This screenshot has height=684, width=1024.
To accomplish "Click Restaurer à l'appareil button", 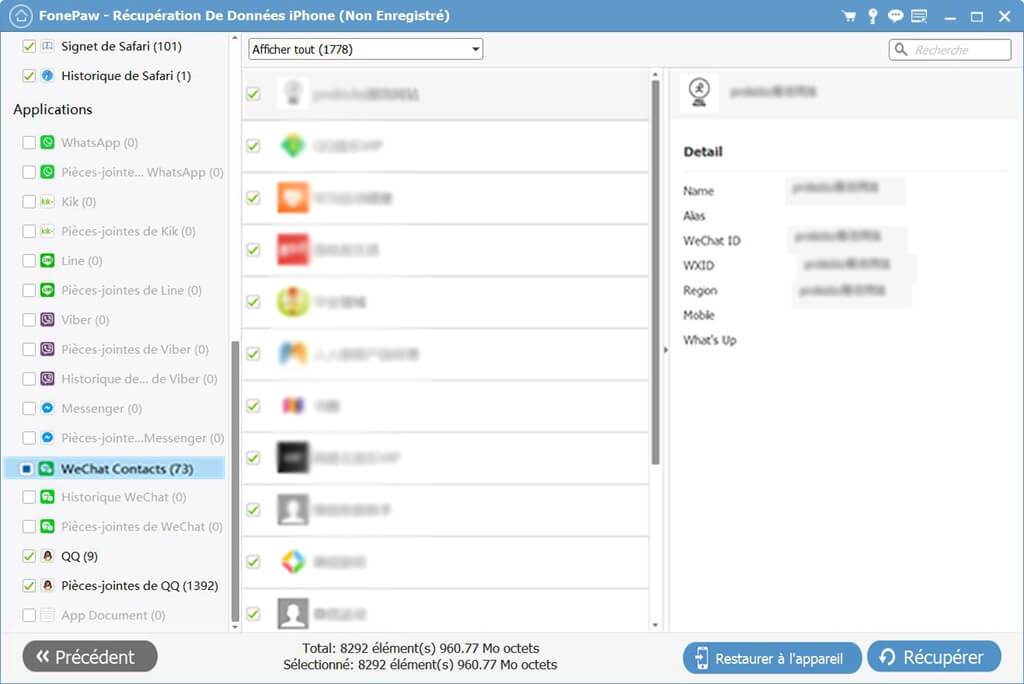I will pyautogui.click(x=772, y=658).
